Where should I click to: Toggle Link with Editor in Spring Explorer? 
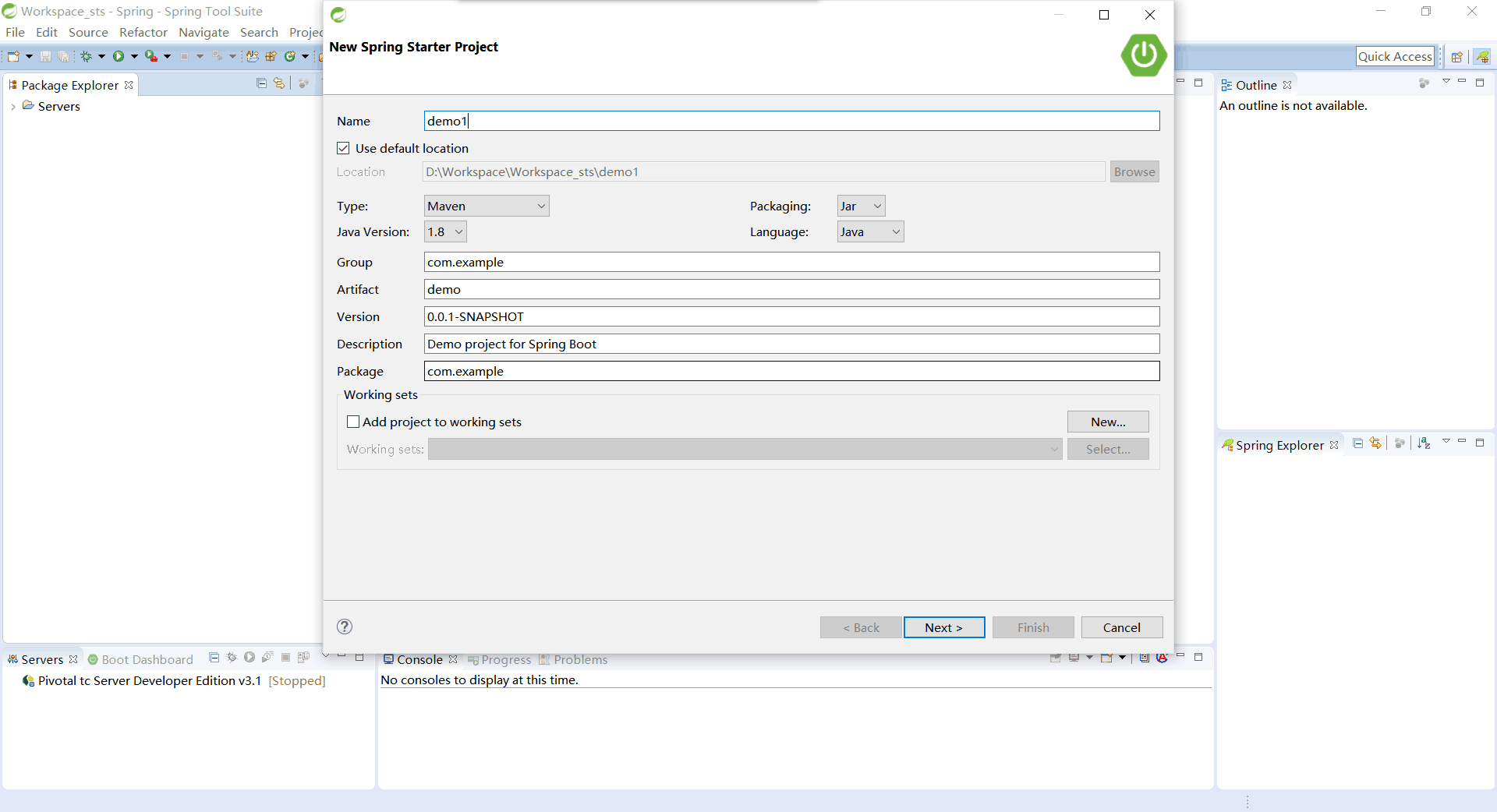click(1375, 443)
